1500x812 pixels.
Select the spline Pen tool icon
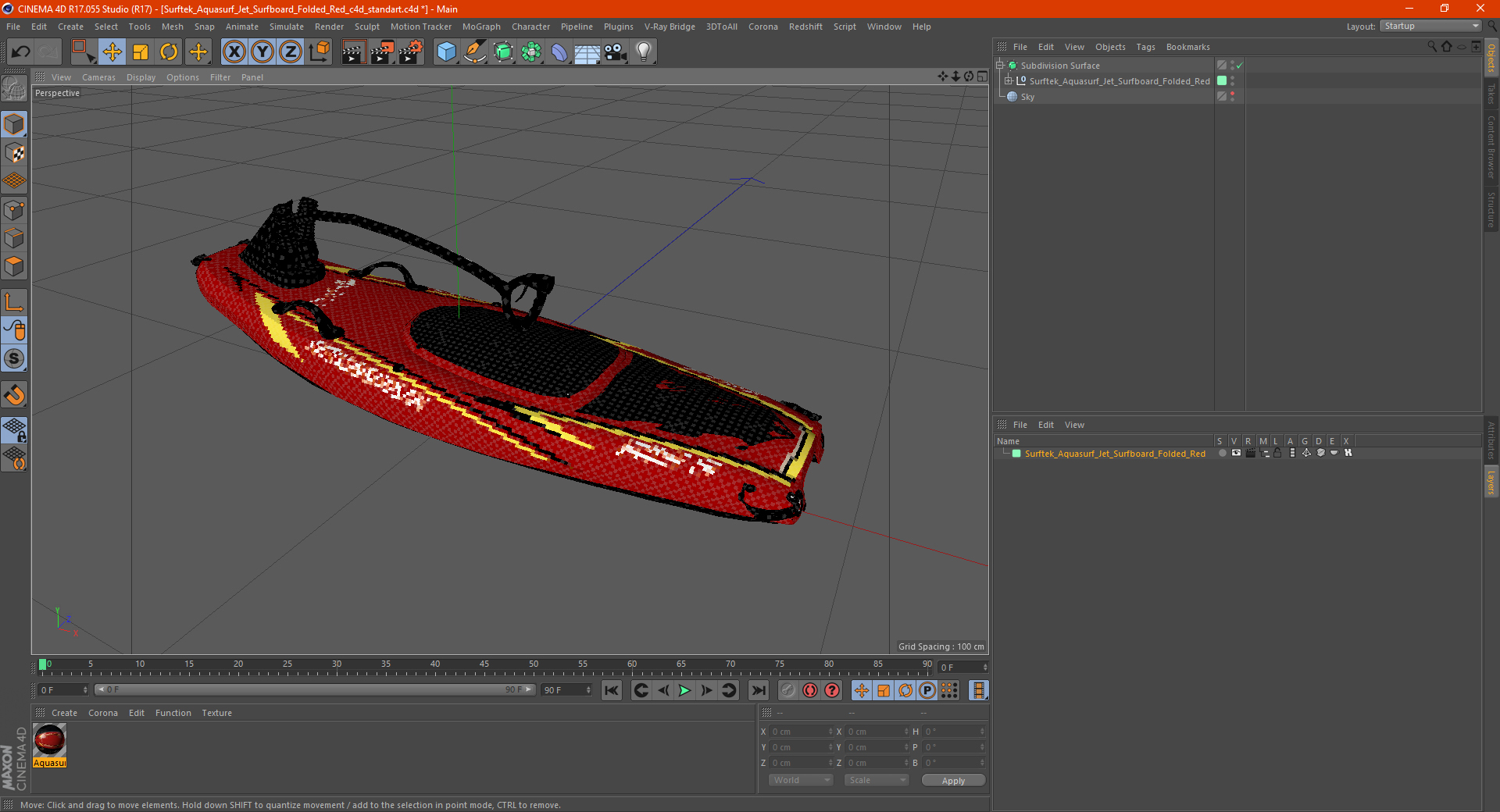[474, 52]
